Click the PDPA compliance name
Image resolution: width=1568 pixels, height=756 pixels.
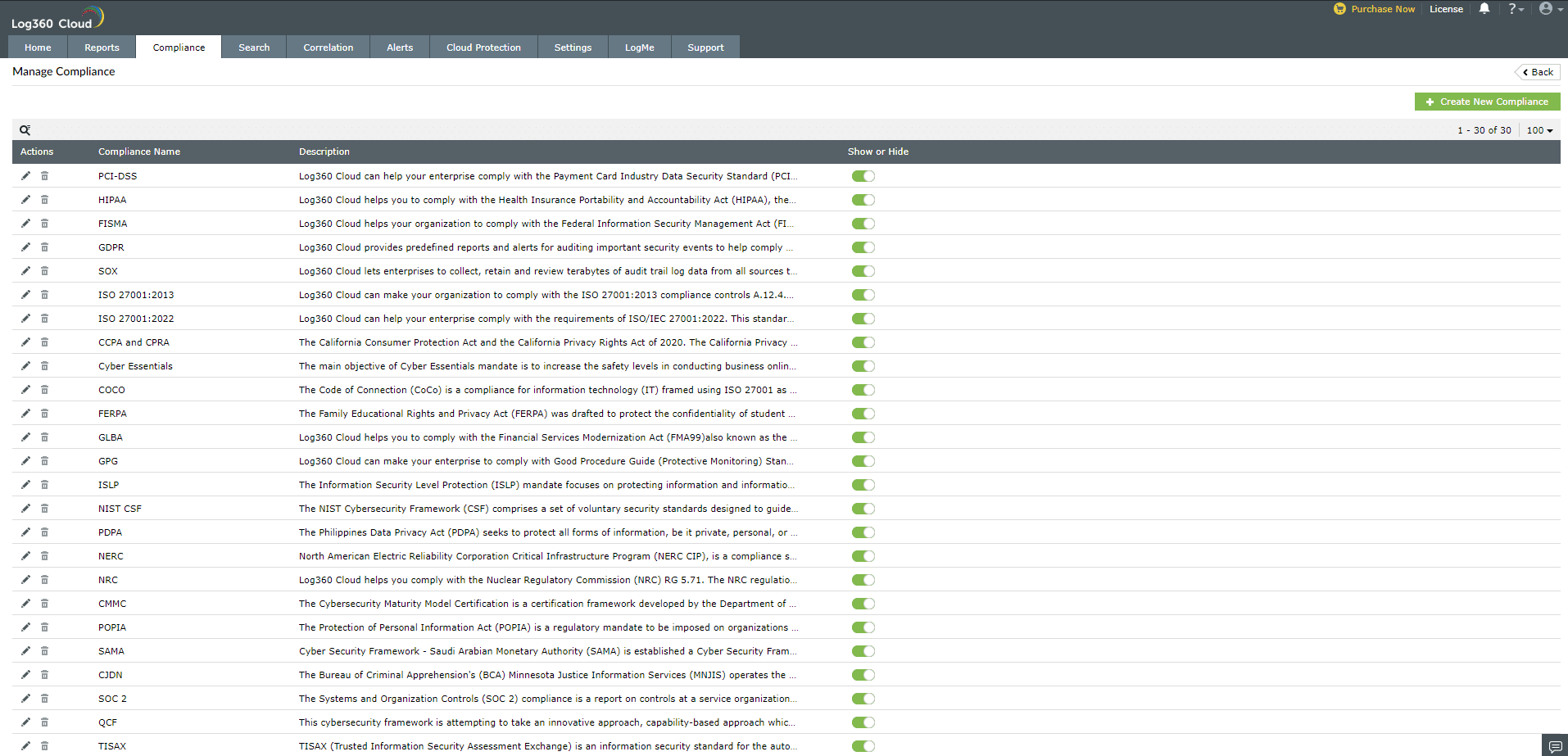110,532
